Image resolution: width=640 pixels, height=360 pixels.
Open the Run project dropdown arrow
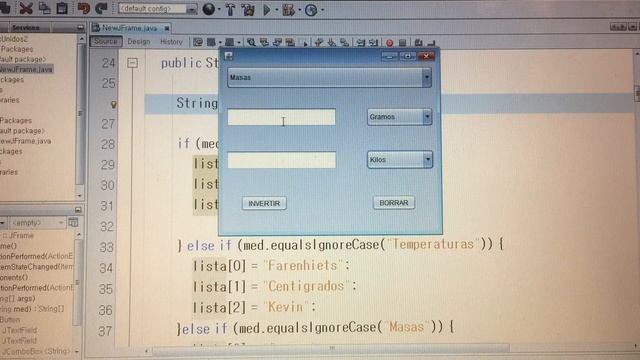click(x=276, y=10)
